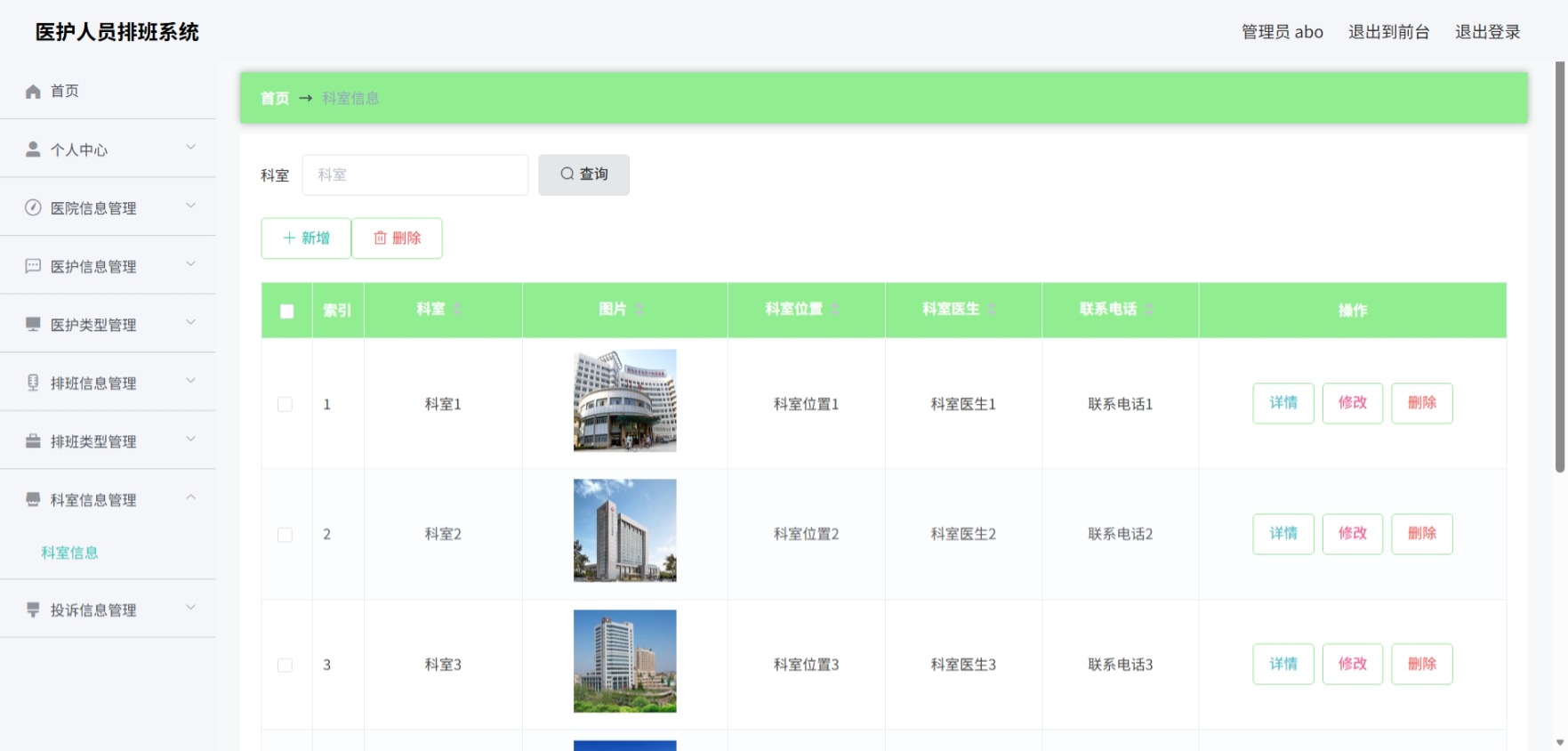This screenshot has height=751, width=1568.
Task: Click the 医护人员排班系统 title
Action: pos(117,32)
